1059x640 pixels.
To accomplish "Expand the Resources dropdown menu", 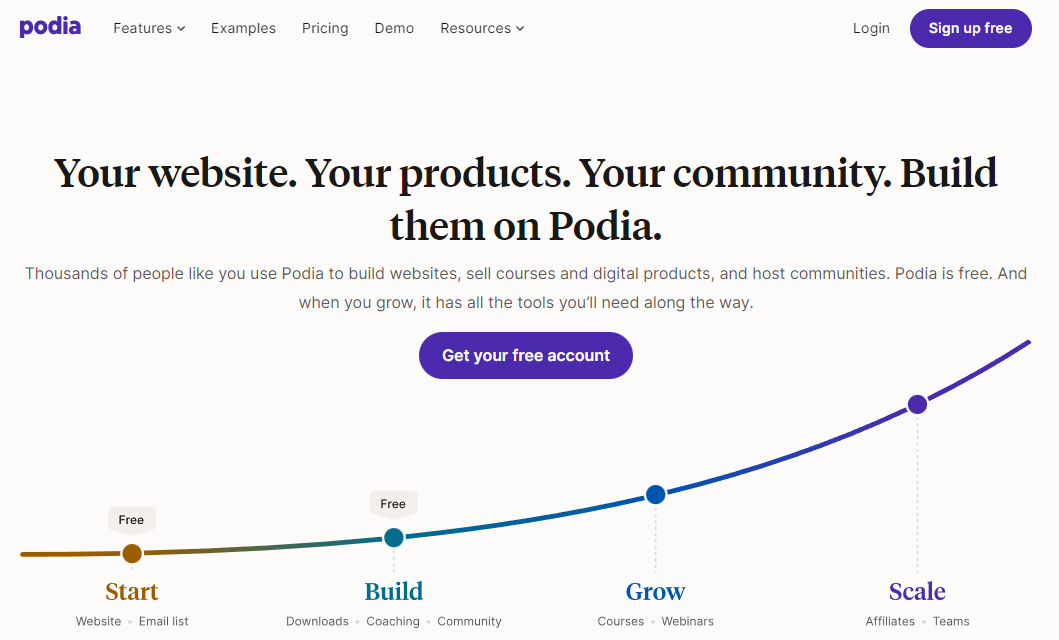I will 482,28.
